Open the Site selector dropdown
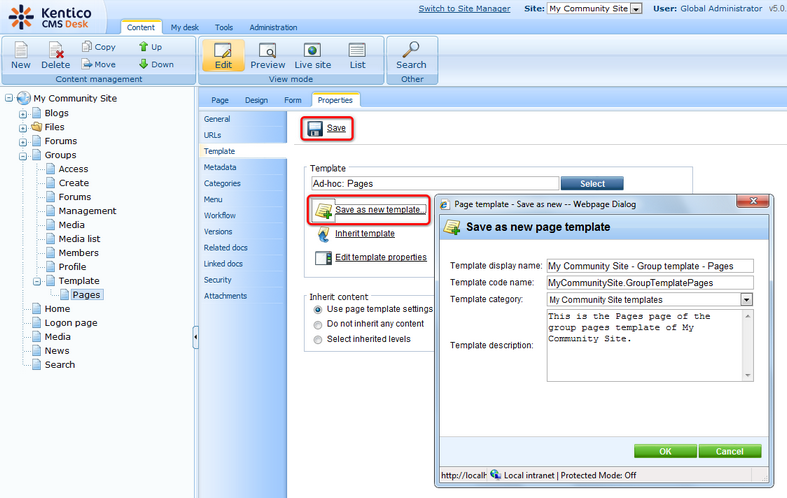This screenshot has width=787, height=498. 636,9
